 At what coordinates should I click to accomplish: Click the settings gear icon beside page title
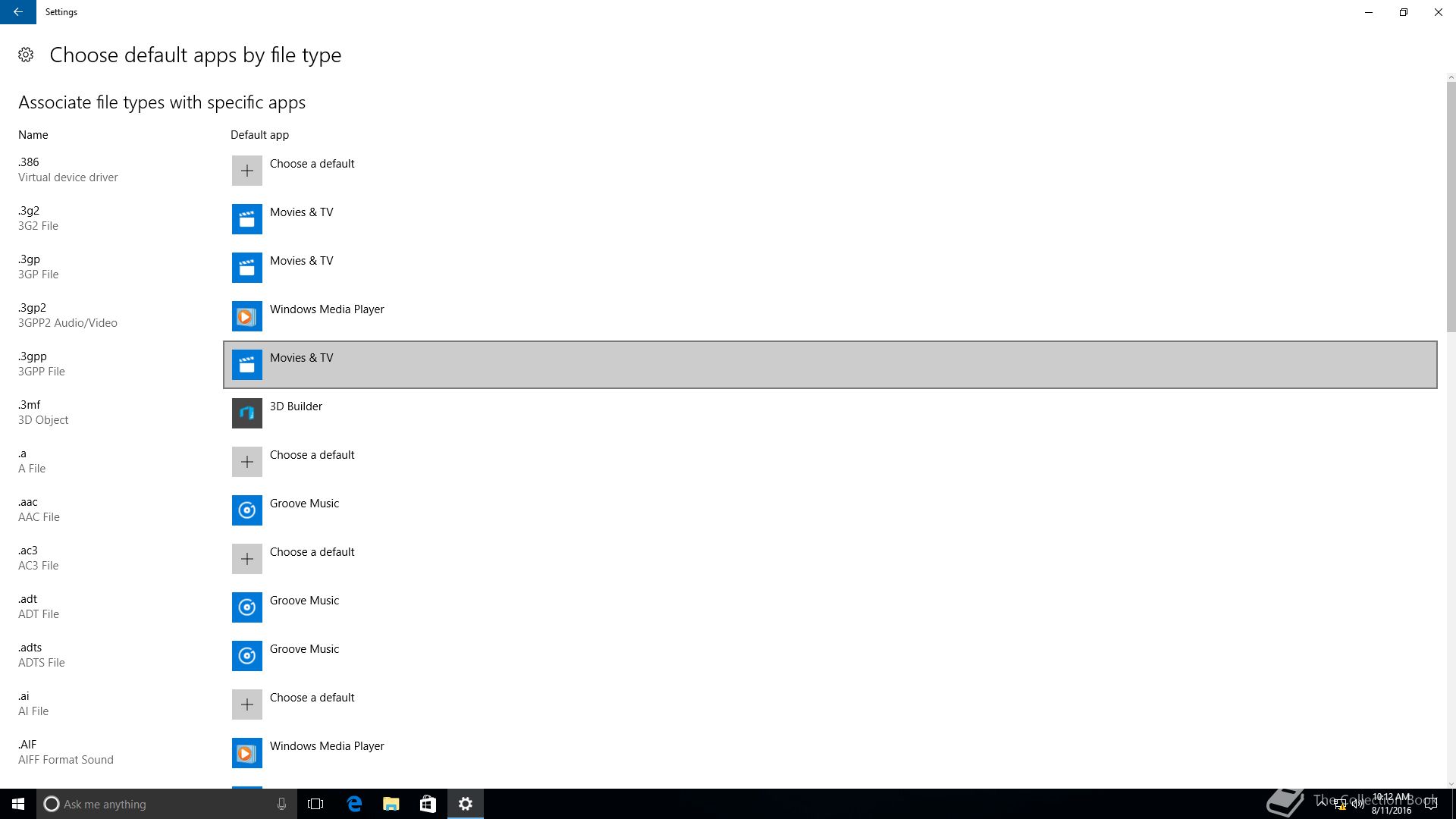click(x=26, y=55)
